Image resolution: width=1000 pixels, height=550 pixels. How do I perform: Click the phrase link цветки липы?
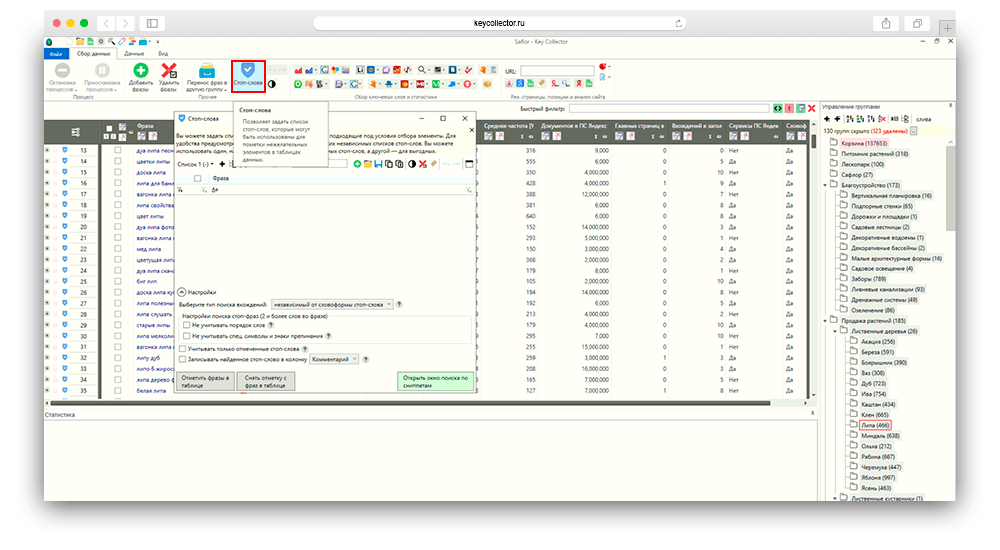click(153, 161)
